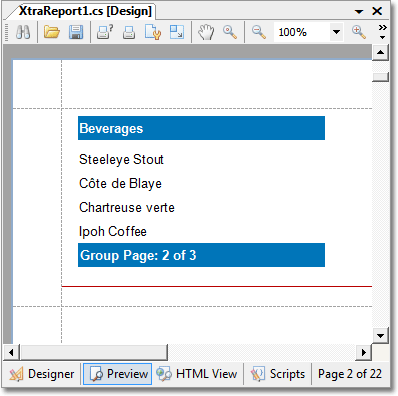Image resolution: width=398 pixels, height=396 pixels.
Task: Save the report with the floppy disk icon
Action: [x=76, y=32]
